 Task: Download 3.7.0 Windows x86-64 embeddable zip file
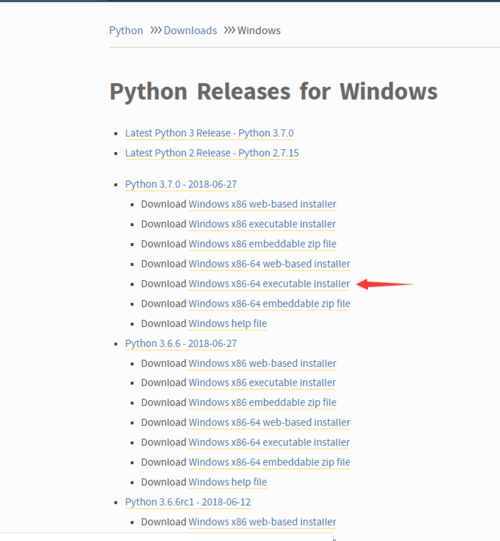point(269,304)
